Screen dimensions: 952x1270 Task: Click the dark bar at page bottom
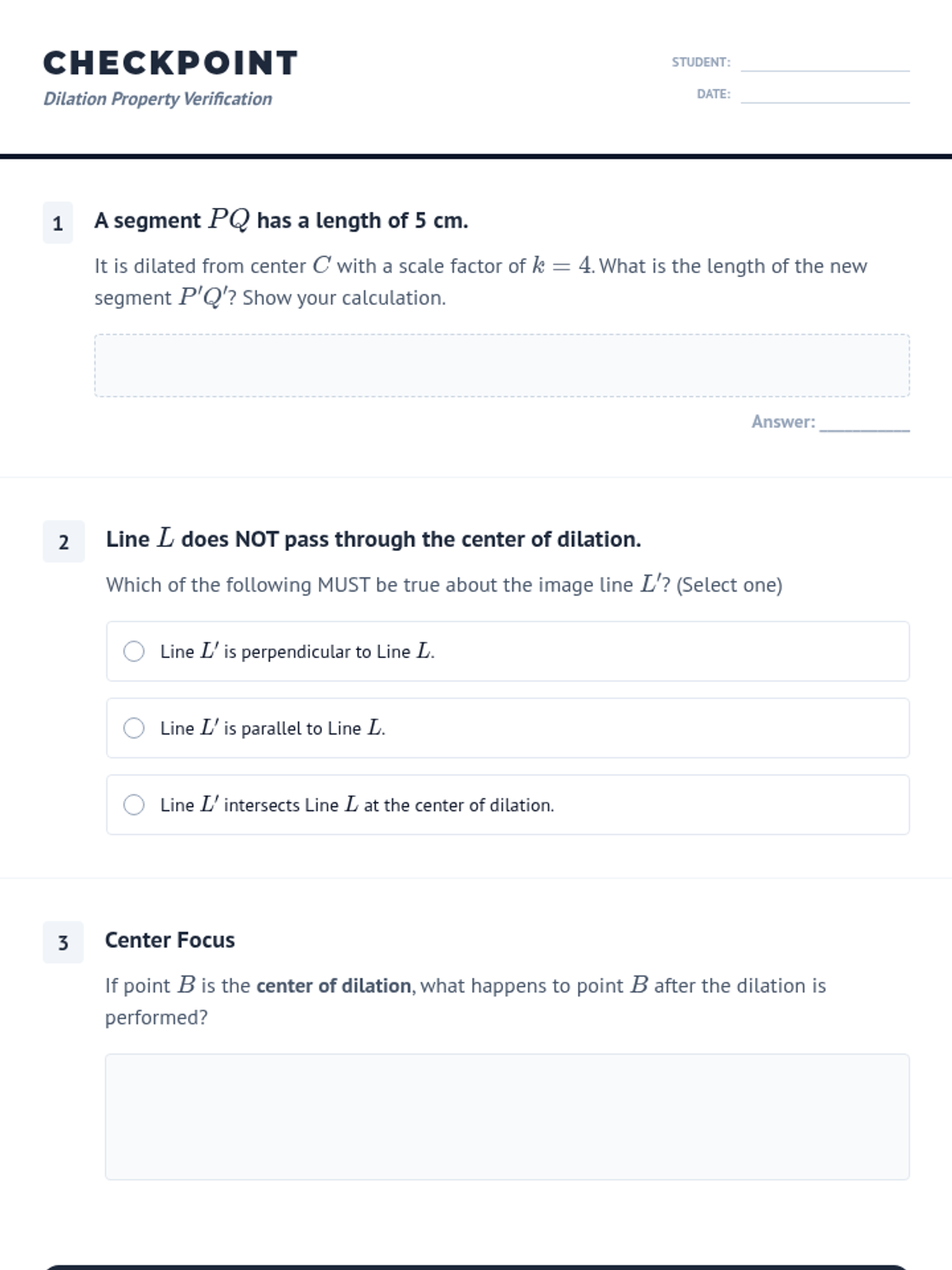[x=476, y=1267]
